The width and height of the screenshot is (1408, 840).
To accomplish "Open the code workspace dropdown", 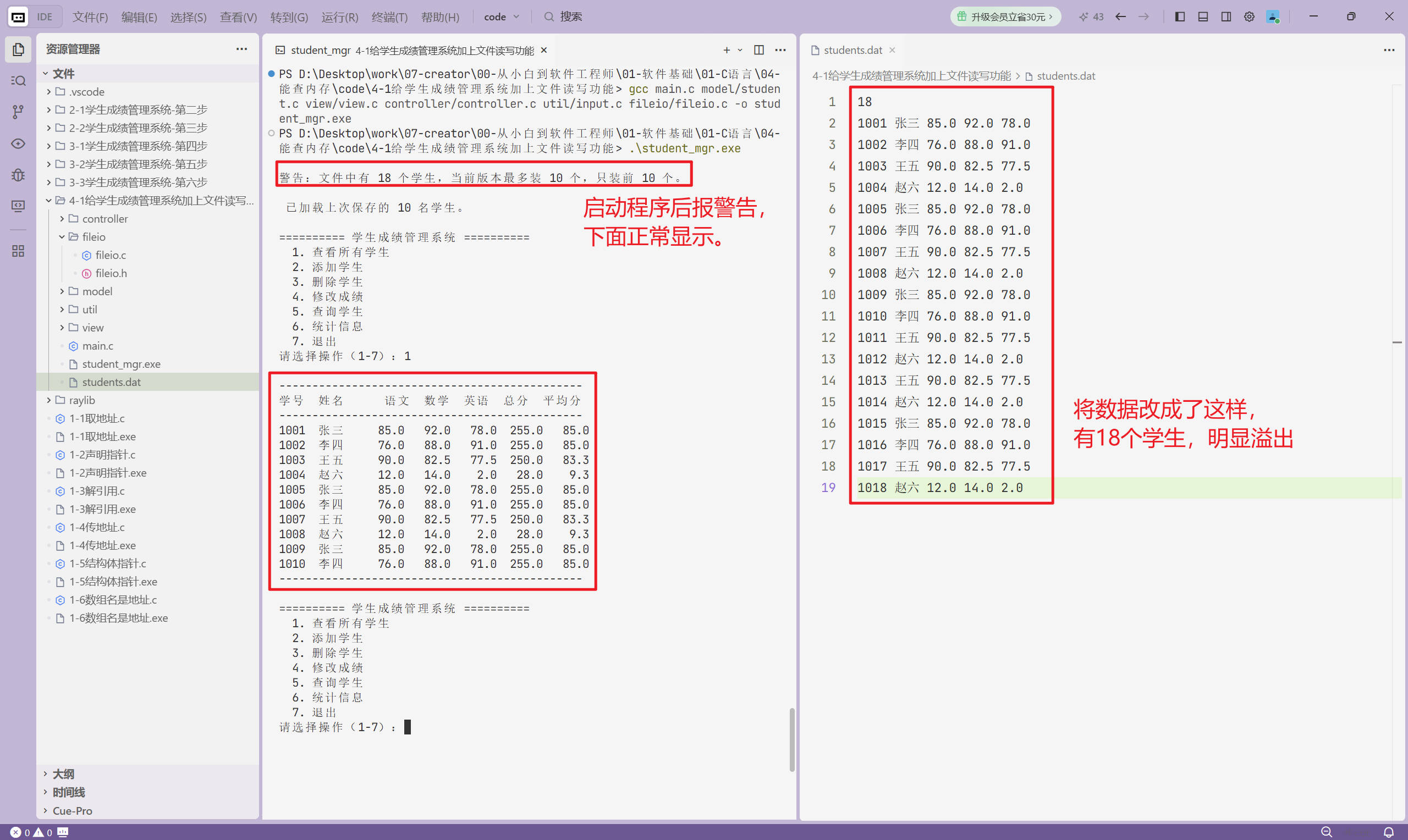I will pyautogui.click(x=502, y=16).
